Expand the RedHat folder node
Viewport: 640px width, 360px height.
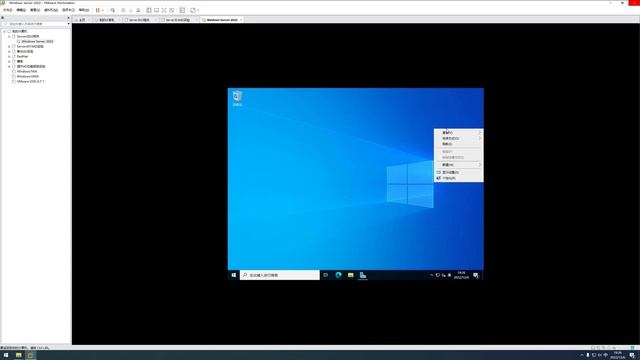pyautogui.click(x=9, y=56)
